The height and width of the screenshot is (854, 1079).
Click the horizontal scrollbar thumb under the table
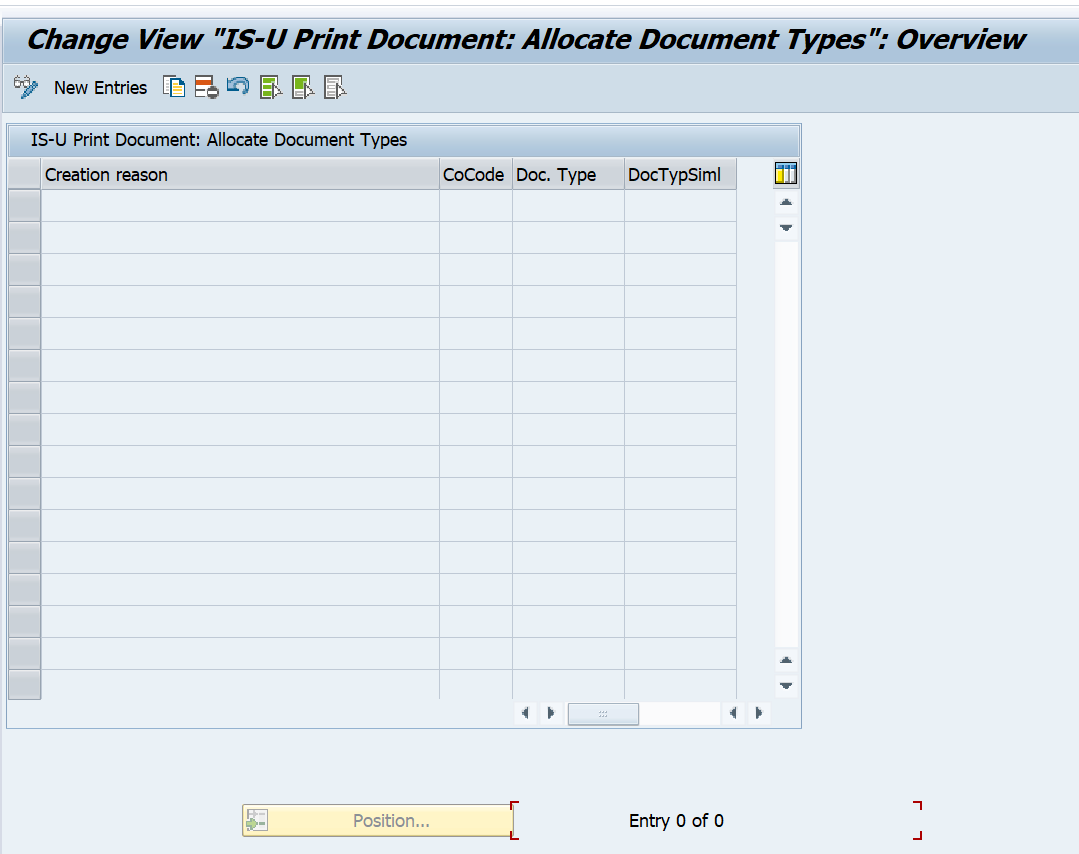pyautogui.click(x=603, y=714)
